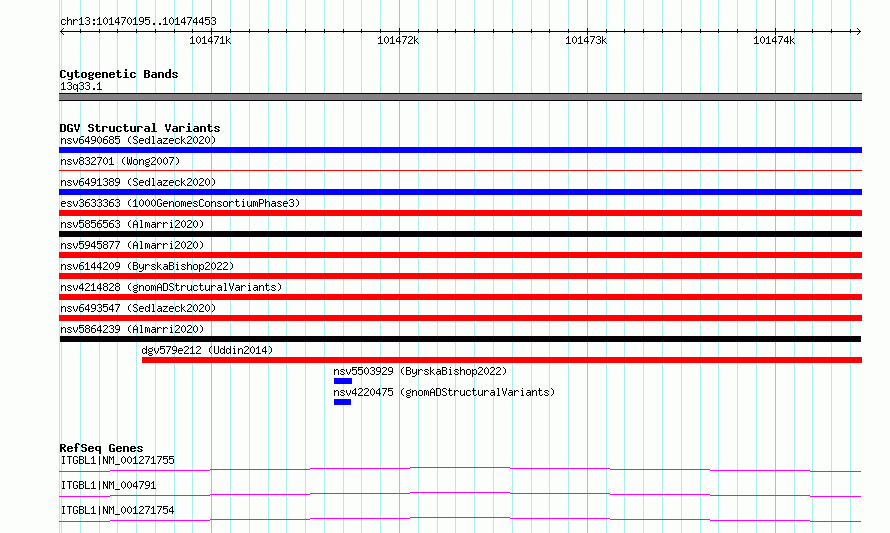The width and height of the screenshot is (890, 533).
Task: Open dgv579e212 (Uddin2014) variant label
Action: (207, 350)
